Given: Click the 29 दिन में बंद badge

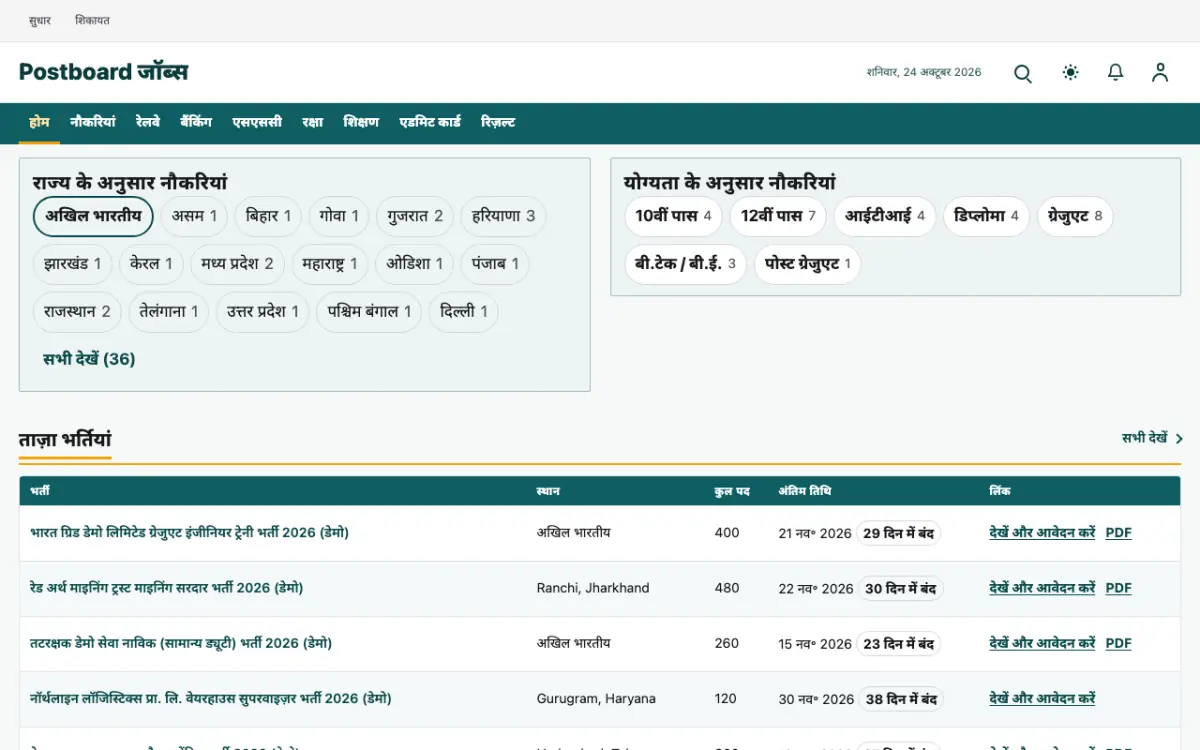Looking at the screenshot, I should (899, 533).
